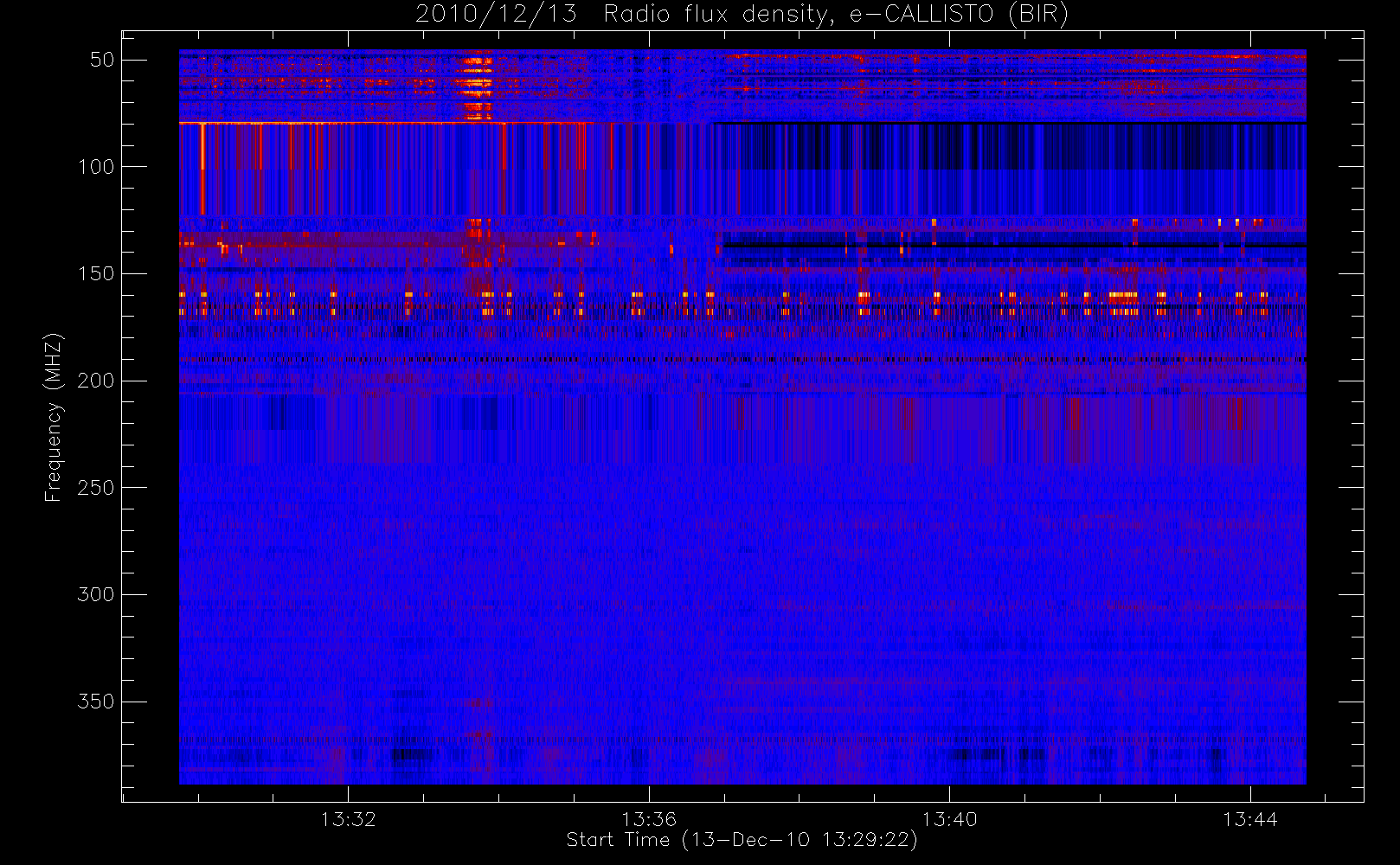Image resolution: width=1400 pixels, height=865 pixels.
Task: Click the 13:44 time tick label
Action: click(x=1249, y=819)
